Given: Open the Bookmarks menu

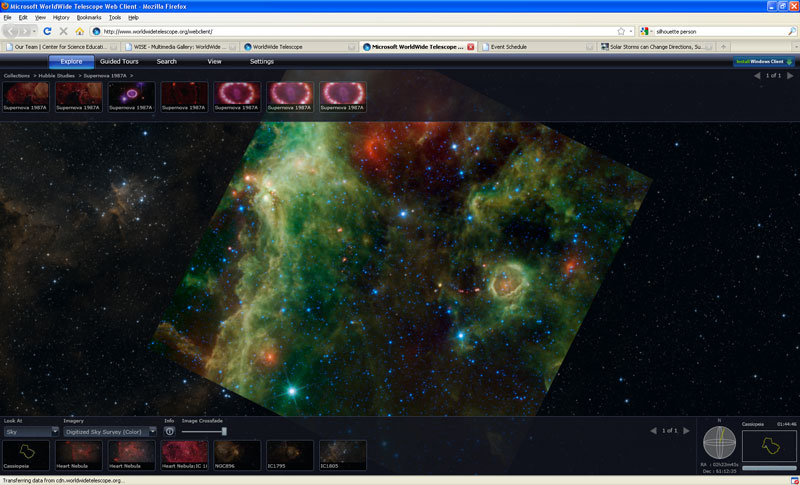Looking at the screenshot, I should [89, 17].
